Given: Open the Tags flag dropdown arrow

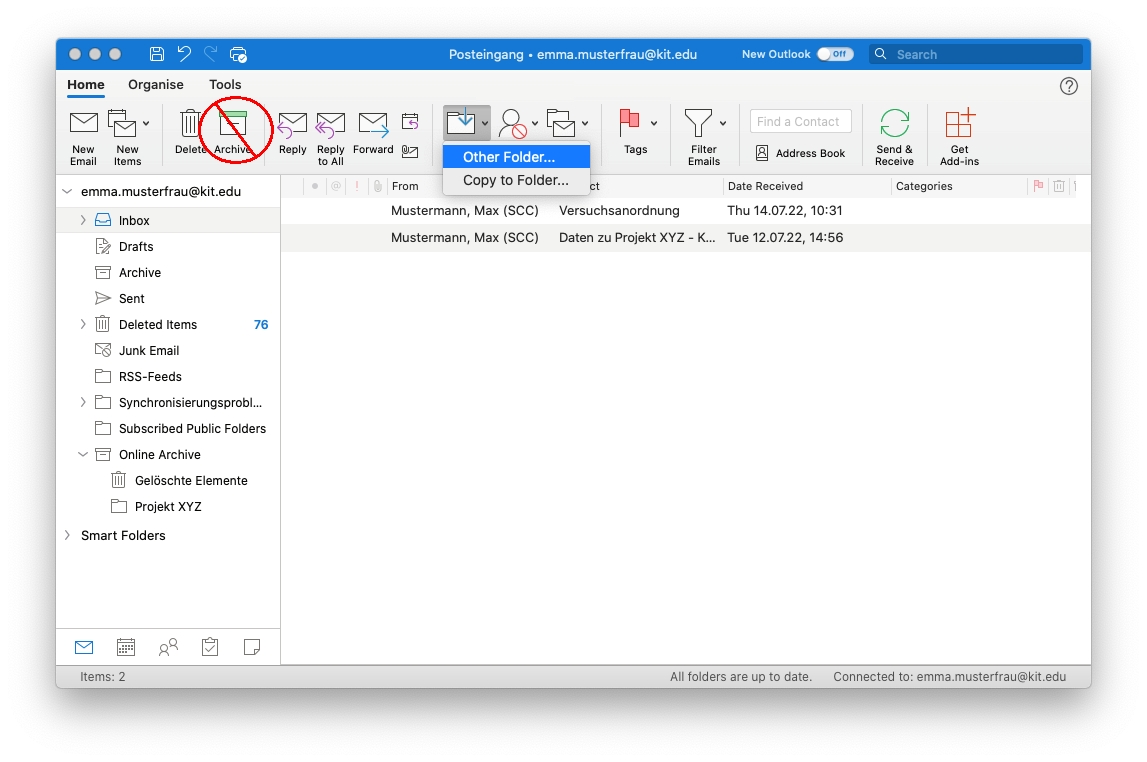Looking at the screenshot, I should [654, 123].
